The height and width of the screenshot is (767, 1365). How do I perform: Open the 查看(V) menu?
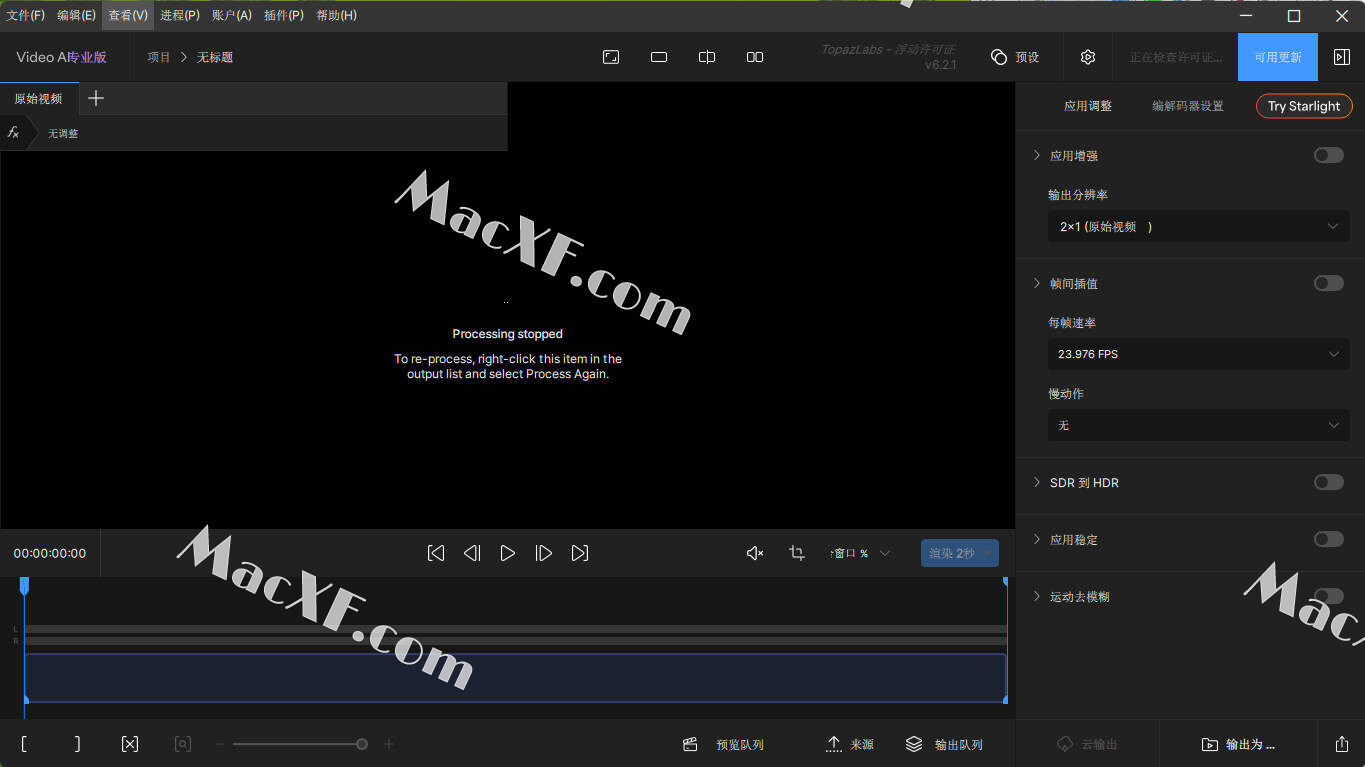coord(128,15)
